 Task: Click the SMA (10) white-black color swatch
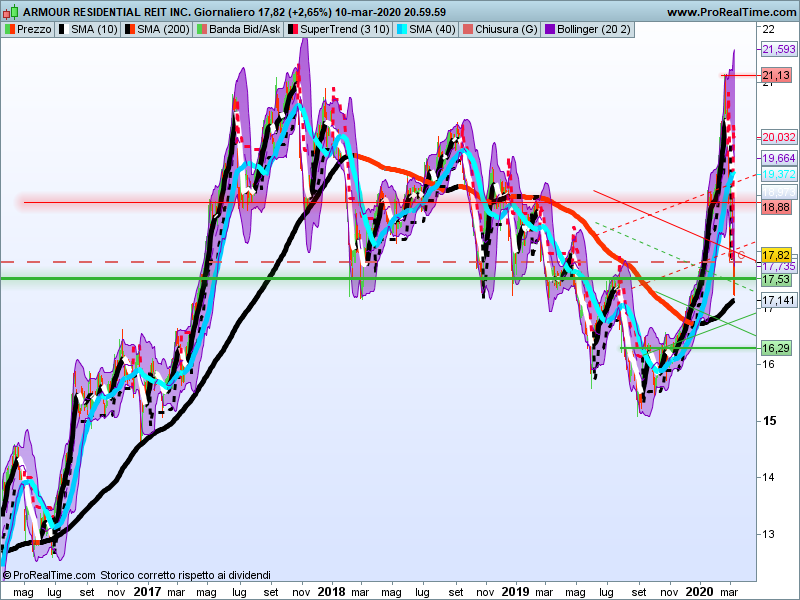[x=64, y=30]
